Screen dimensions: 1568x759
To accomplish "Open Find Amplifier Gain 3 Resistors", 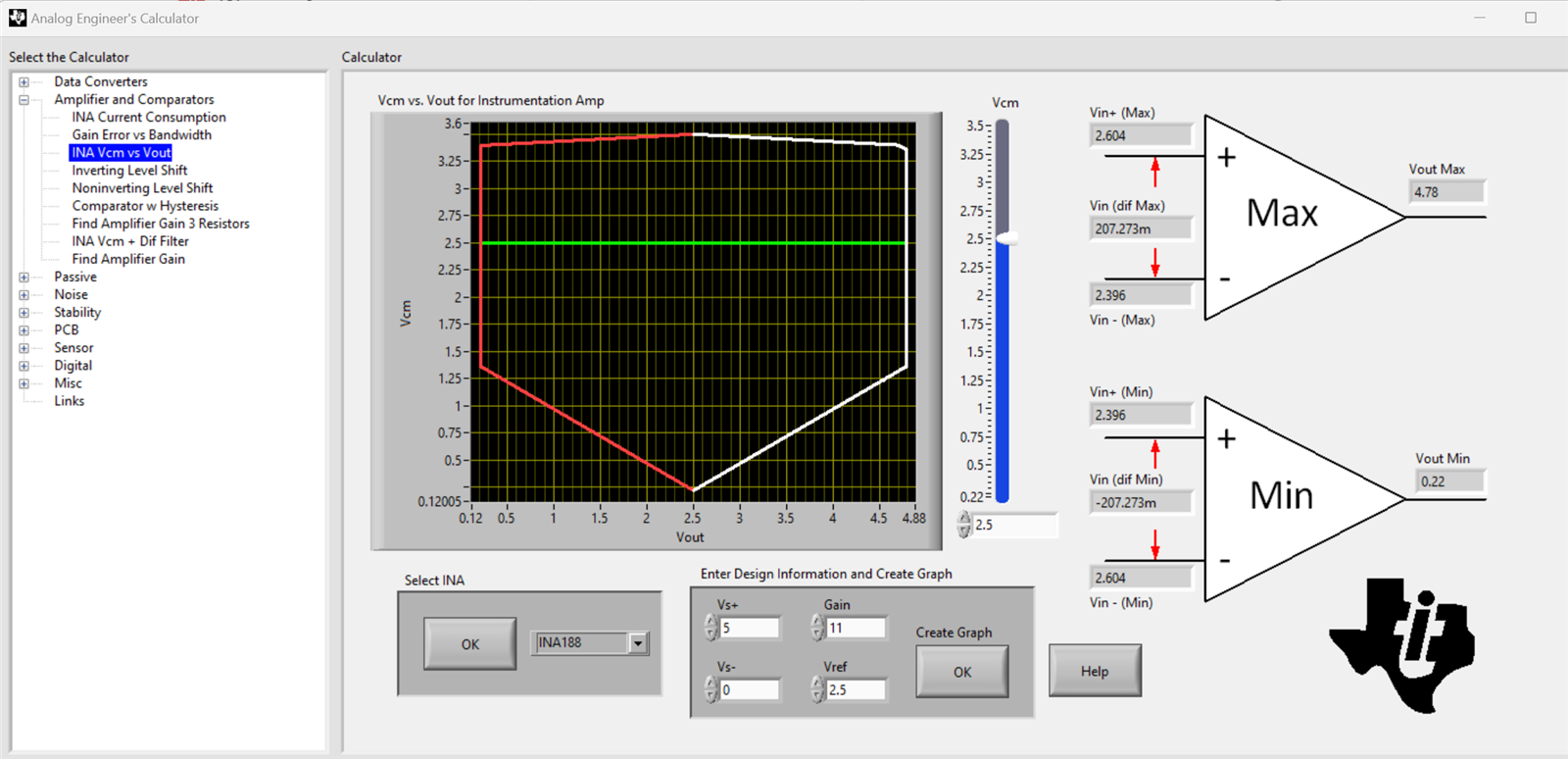I will 161,224.
